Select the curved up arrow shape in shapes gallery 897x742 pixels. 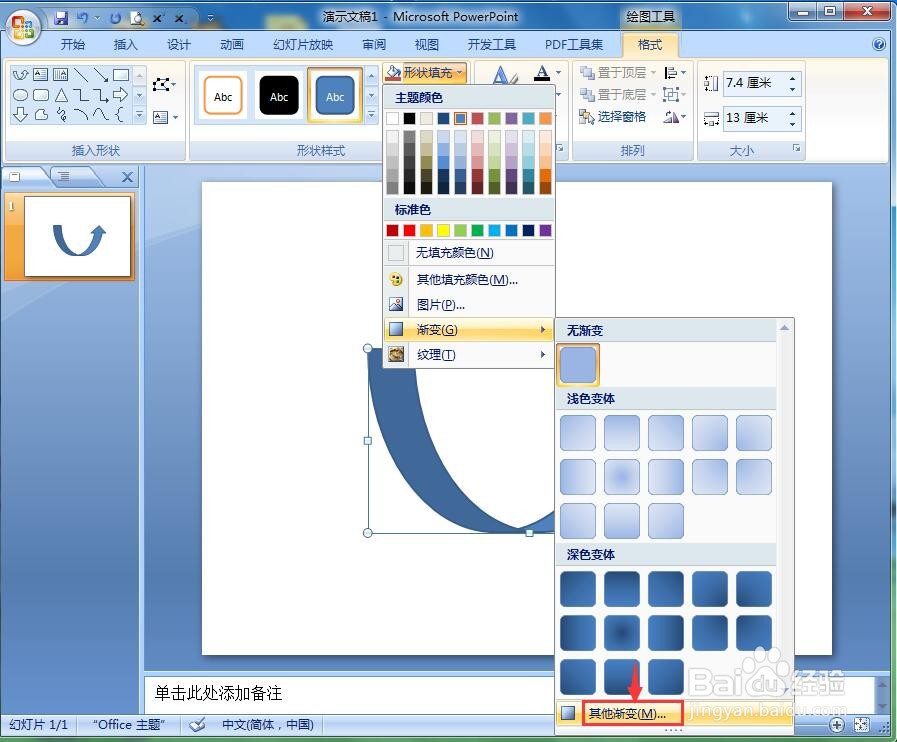coord(21,74)
